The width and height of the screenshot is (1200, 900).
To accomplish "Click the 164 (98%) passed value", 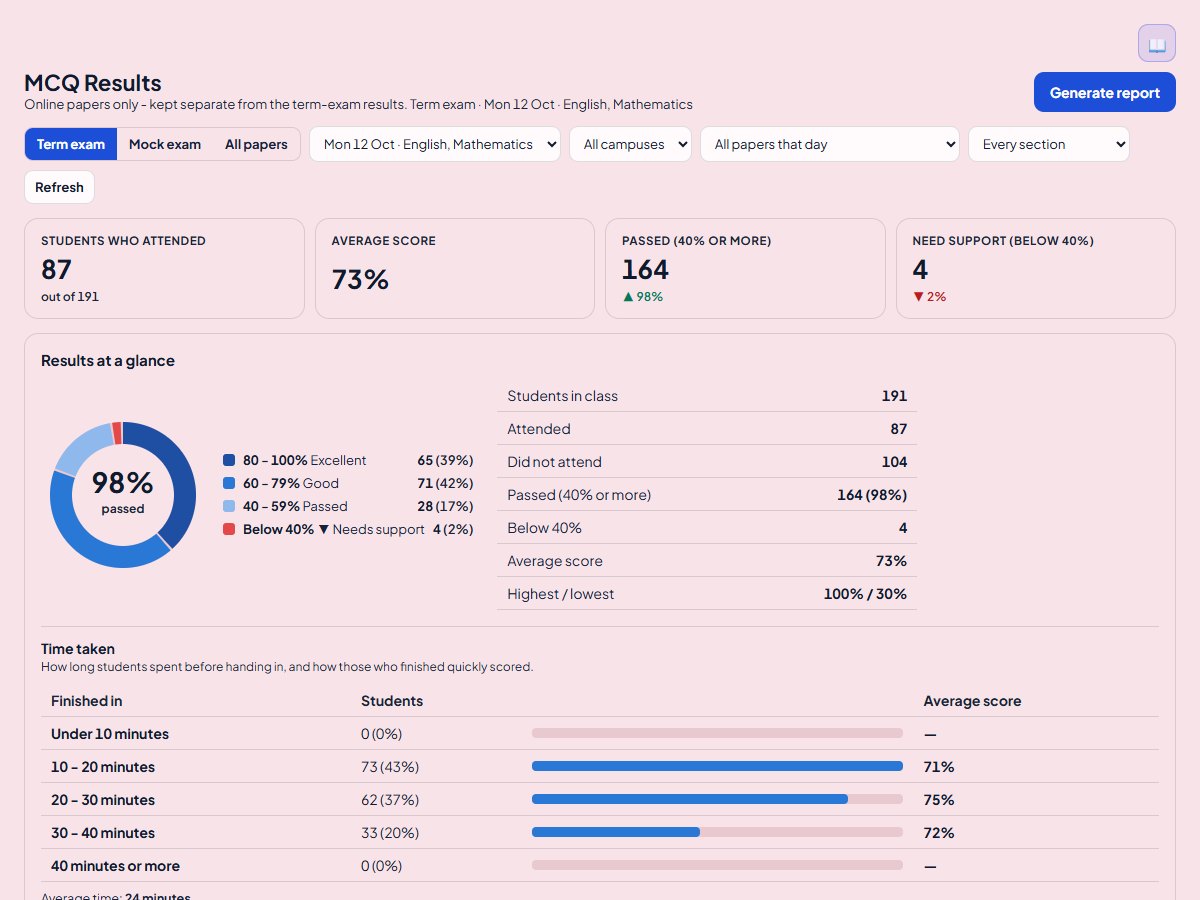I will pyautogui.click(x=872, y=495).
